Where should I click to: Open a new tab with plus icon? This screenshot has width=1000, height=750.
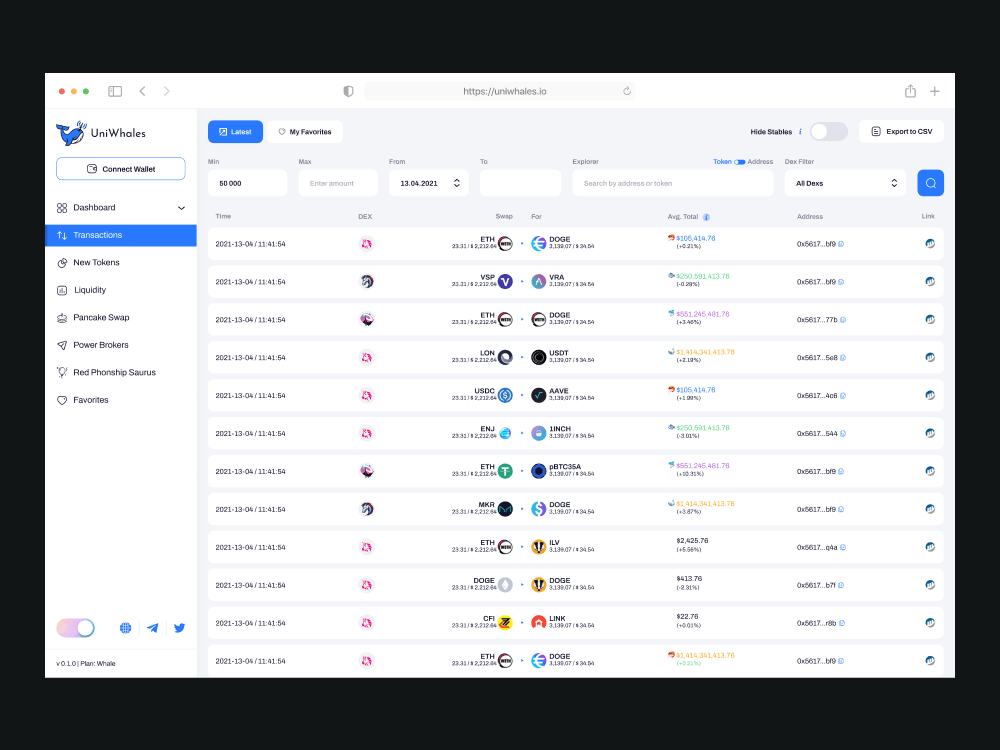(x=934, y=91)
